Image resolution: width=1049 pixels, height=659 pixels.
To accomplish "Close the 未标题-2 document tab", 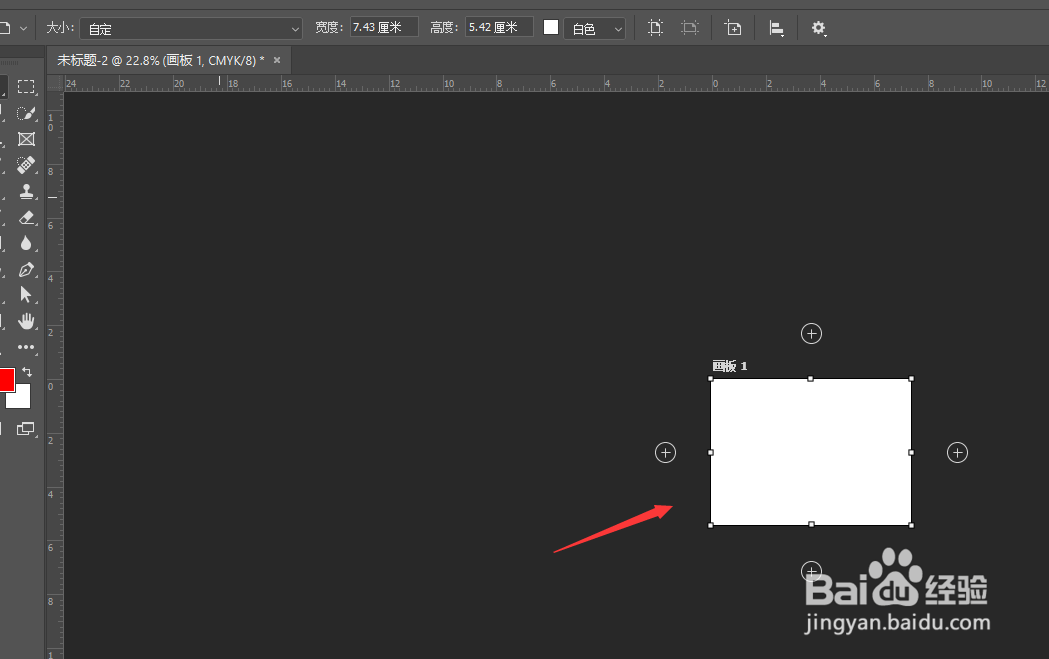I will point(277,60).
